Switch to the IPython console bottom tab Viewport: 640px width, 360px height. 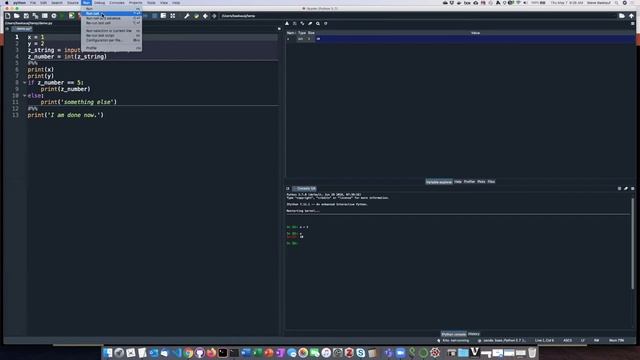453,334
